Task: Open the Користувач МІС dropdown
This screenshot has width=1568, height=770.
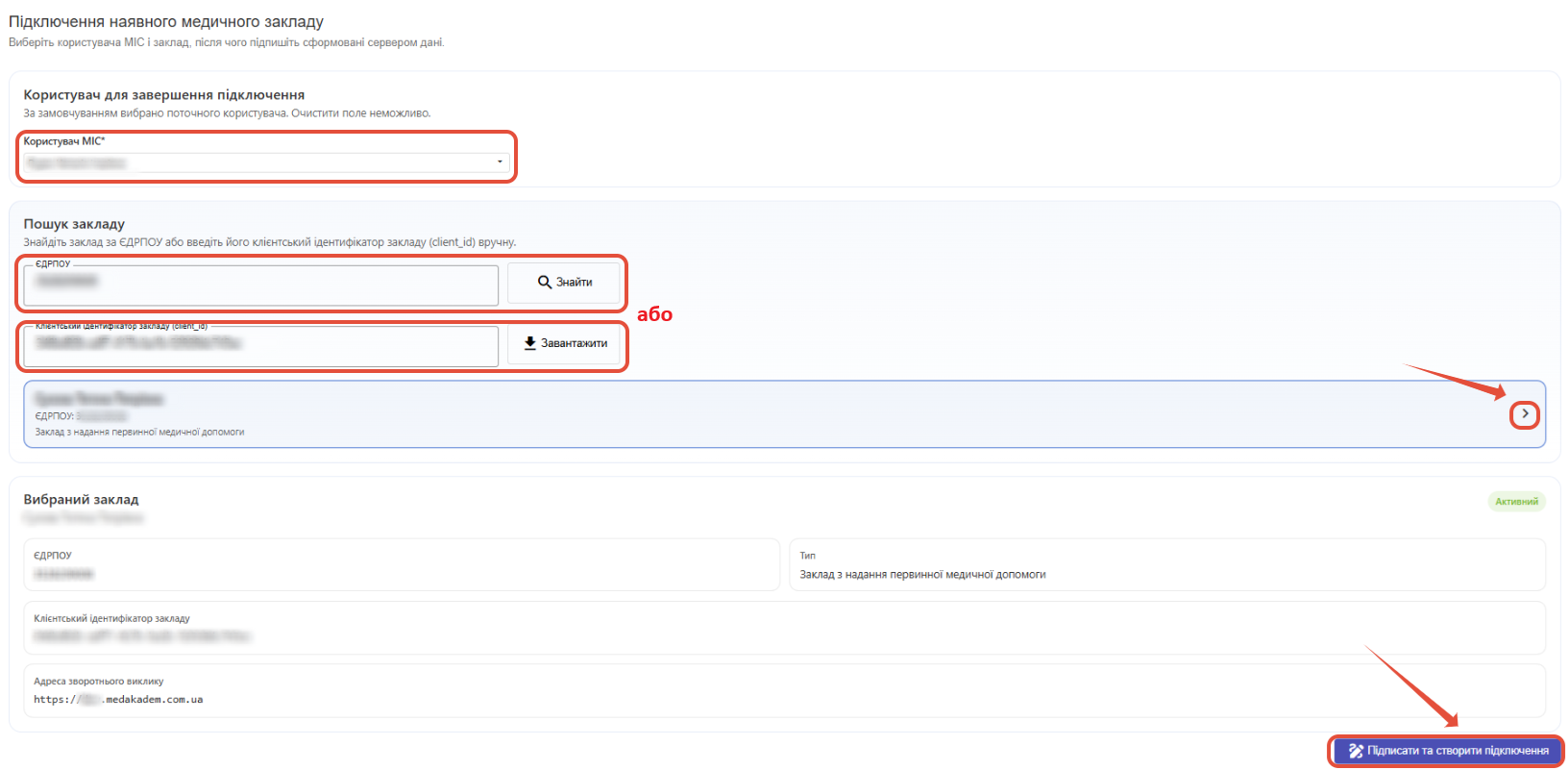Action: pos(266,162)
